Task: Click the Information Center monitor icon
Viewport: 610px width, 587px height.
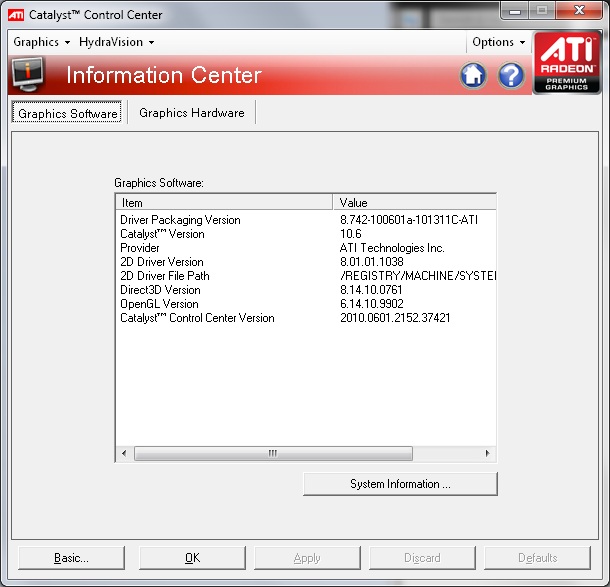Action: [27, 74]
